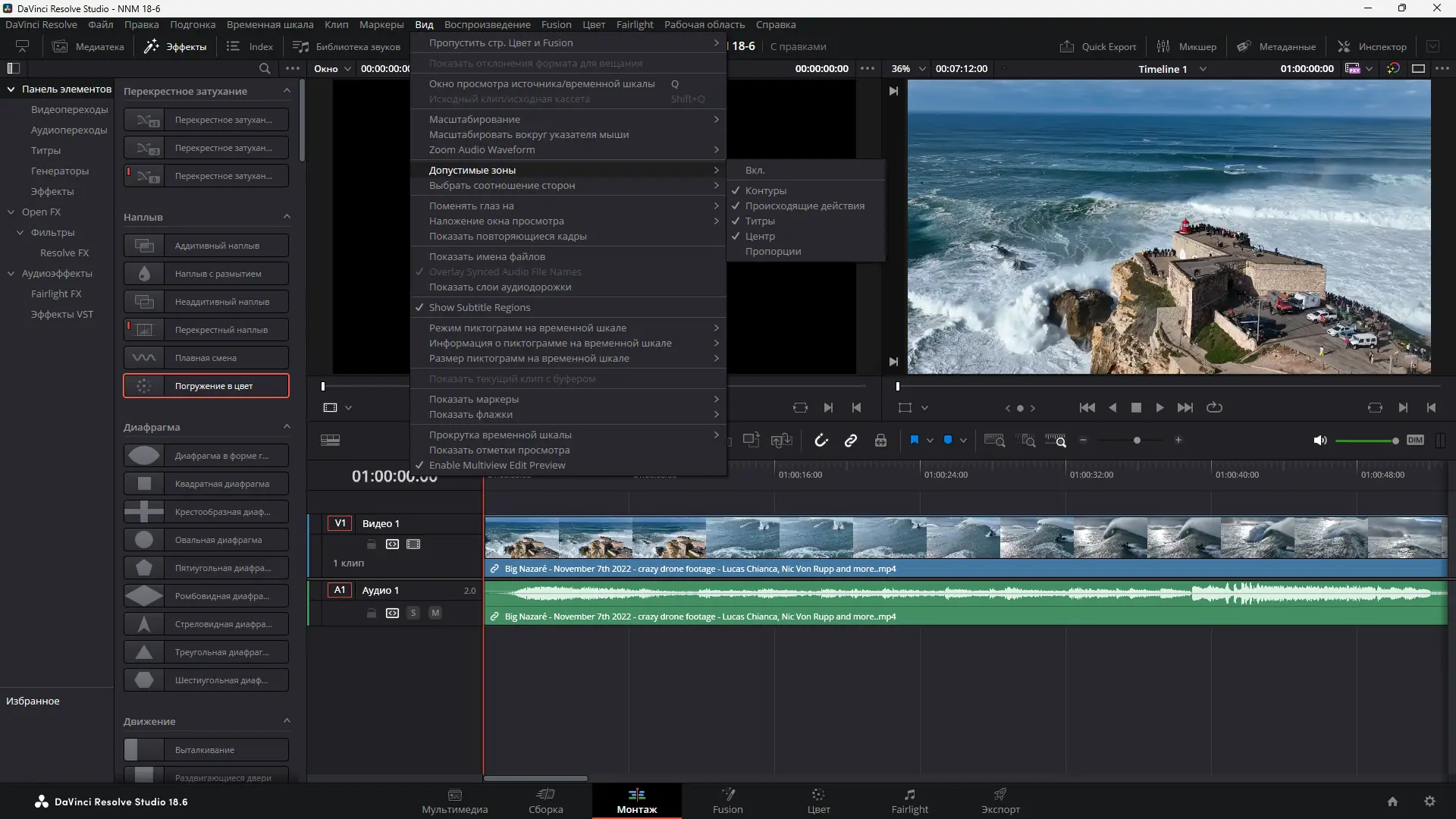Click the position lock padlock icon
The height and width of the screenshot is (819, 1456).
(880, 441)
